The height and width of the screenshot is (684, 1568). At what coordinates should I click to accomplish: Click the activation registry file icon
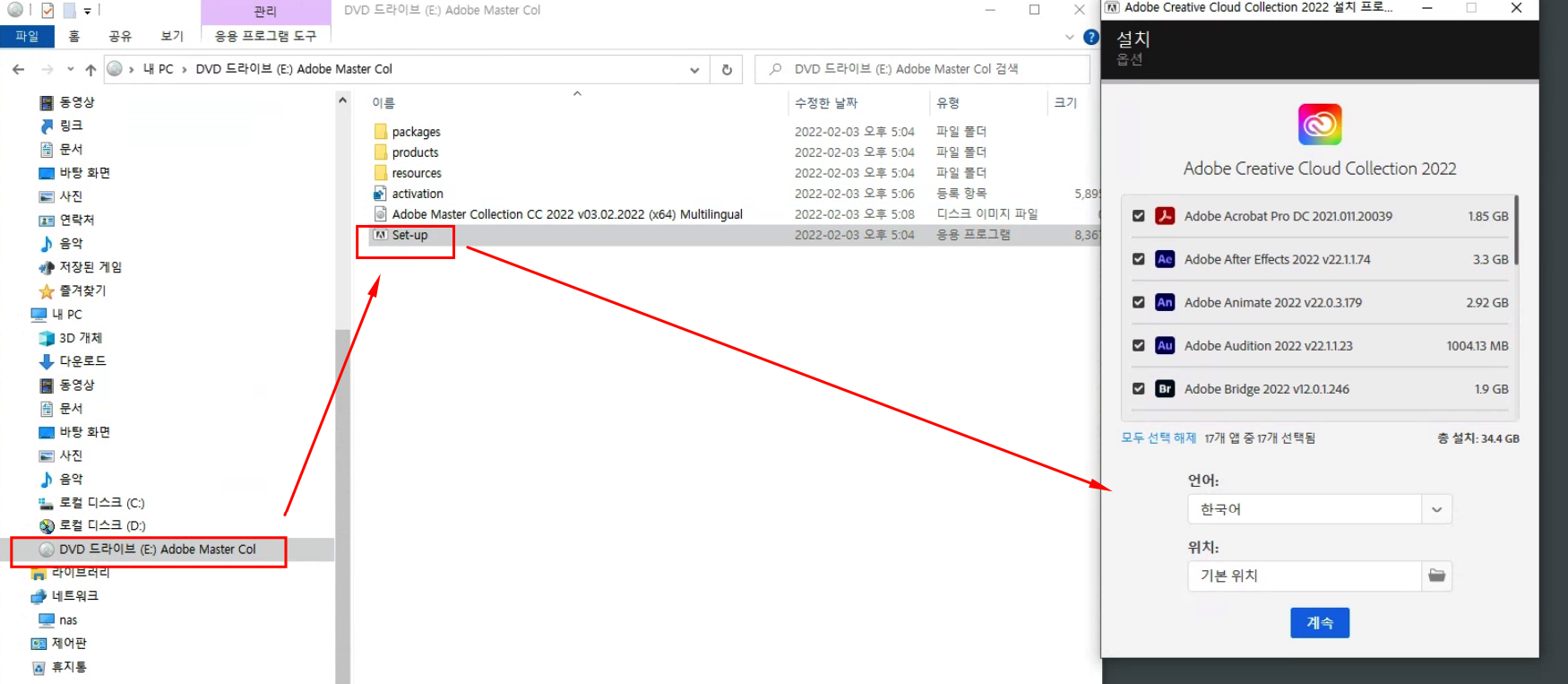(380, 194)
